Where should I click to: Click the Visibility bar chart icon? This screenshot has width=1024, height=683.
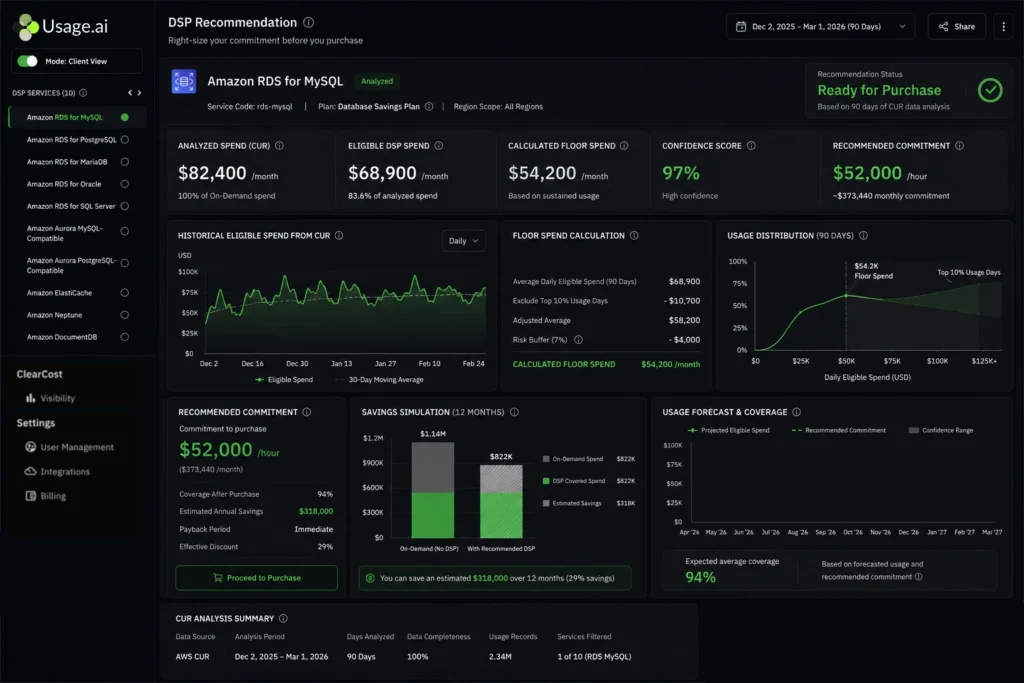tap(30, 398)
